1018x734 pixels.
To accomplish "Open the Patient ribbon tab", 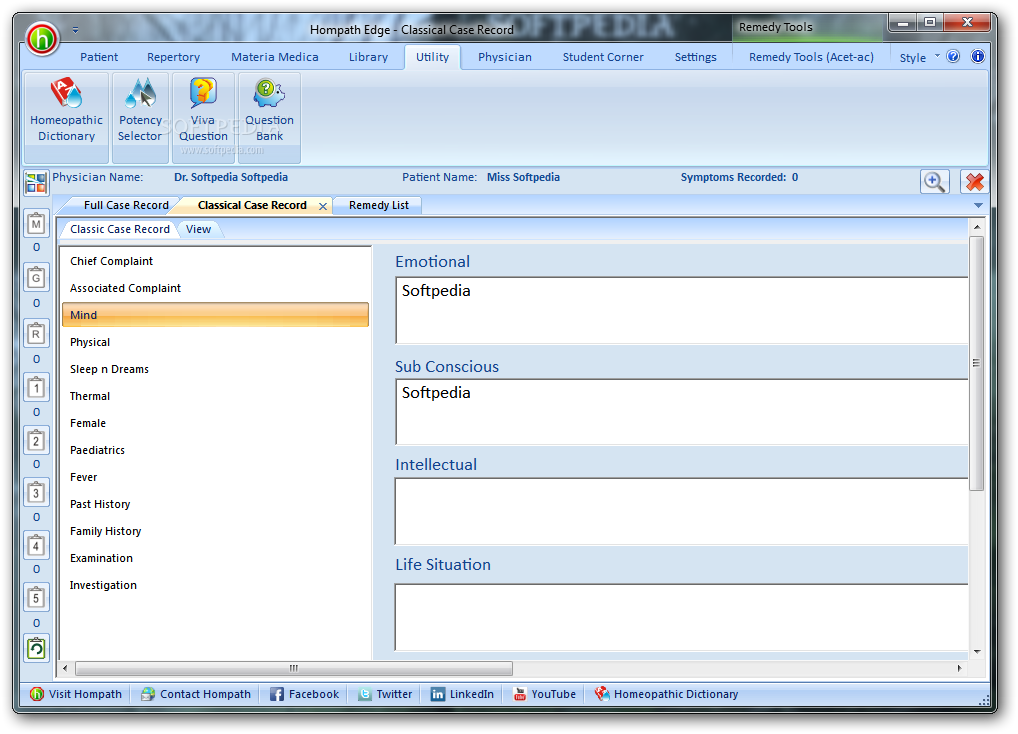I will tap(99, 57).
